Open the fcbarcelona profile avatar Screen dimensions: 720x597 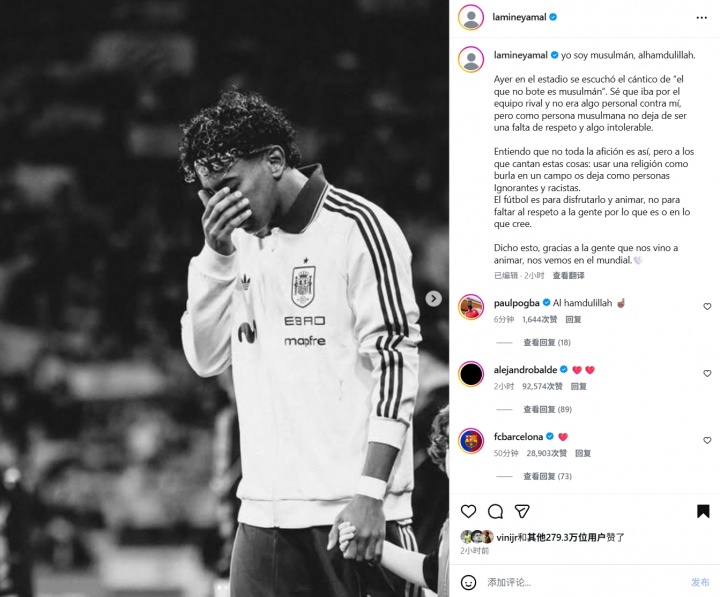pyautogui.click(x=471, y=441)
